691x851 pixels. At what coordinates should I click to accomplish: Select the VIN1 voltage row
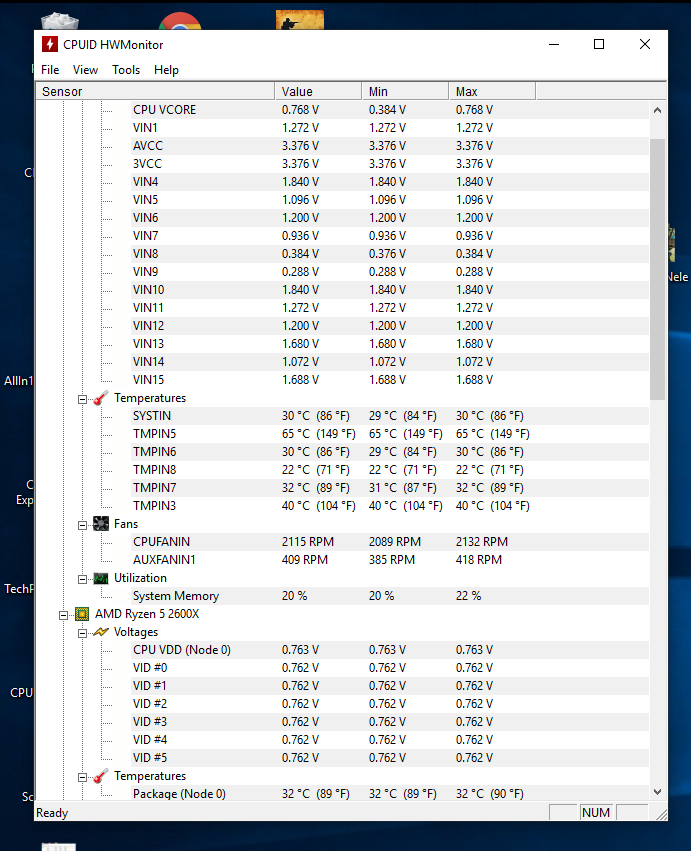click(390, 128)
